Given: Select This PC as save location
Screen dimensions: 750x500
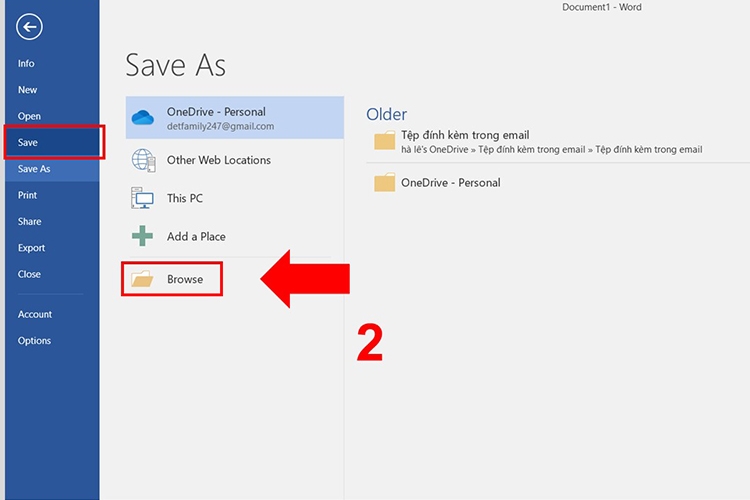Looking at the screenshot, I should click(234, 198).
